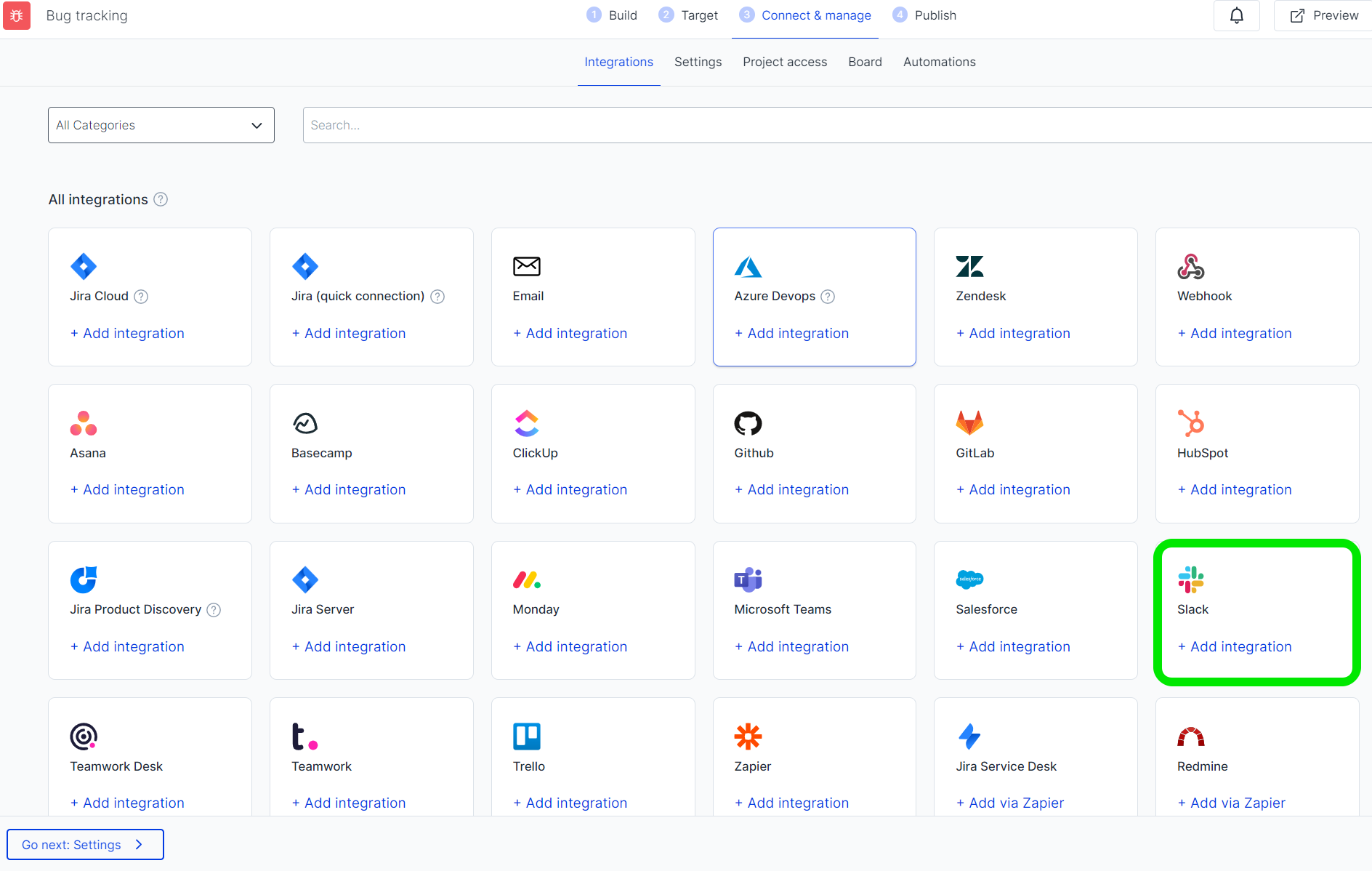The image size is (1372, 871).
Task: Switch to the Board tab
Action: tap(865, 62)
